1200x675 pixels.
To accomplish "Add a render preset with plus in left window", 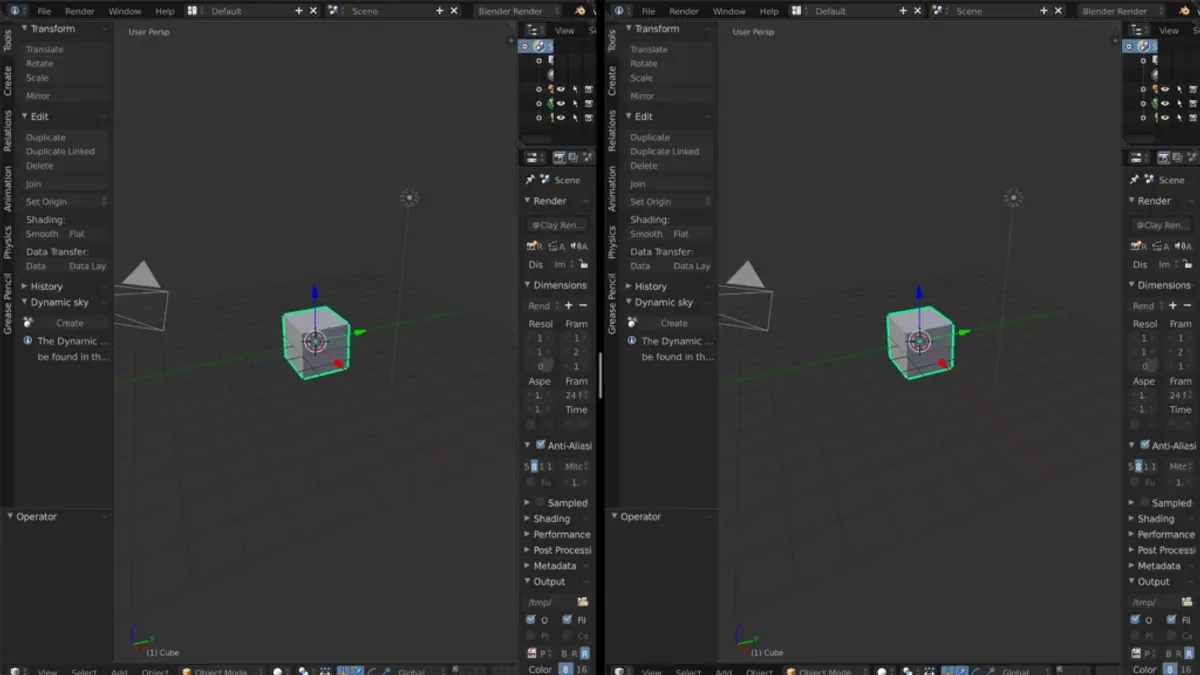I will click(569, 305).
